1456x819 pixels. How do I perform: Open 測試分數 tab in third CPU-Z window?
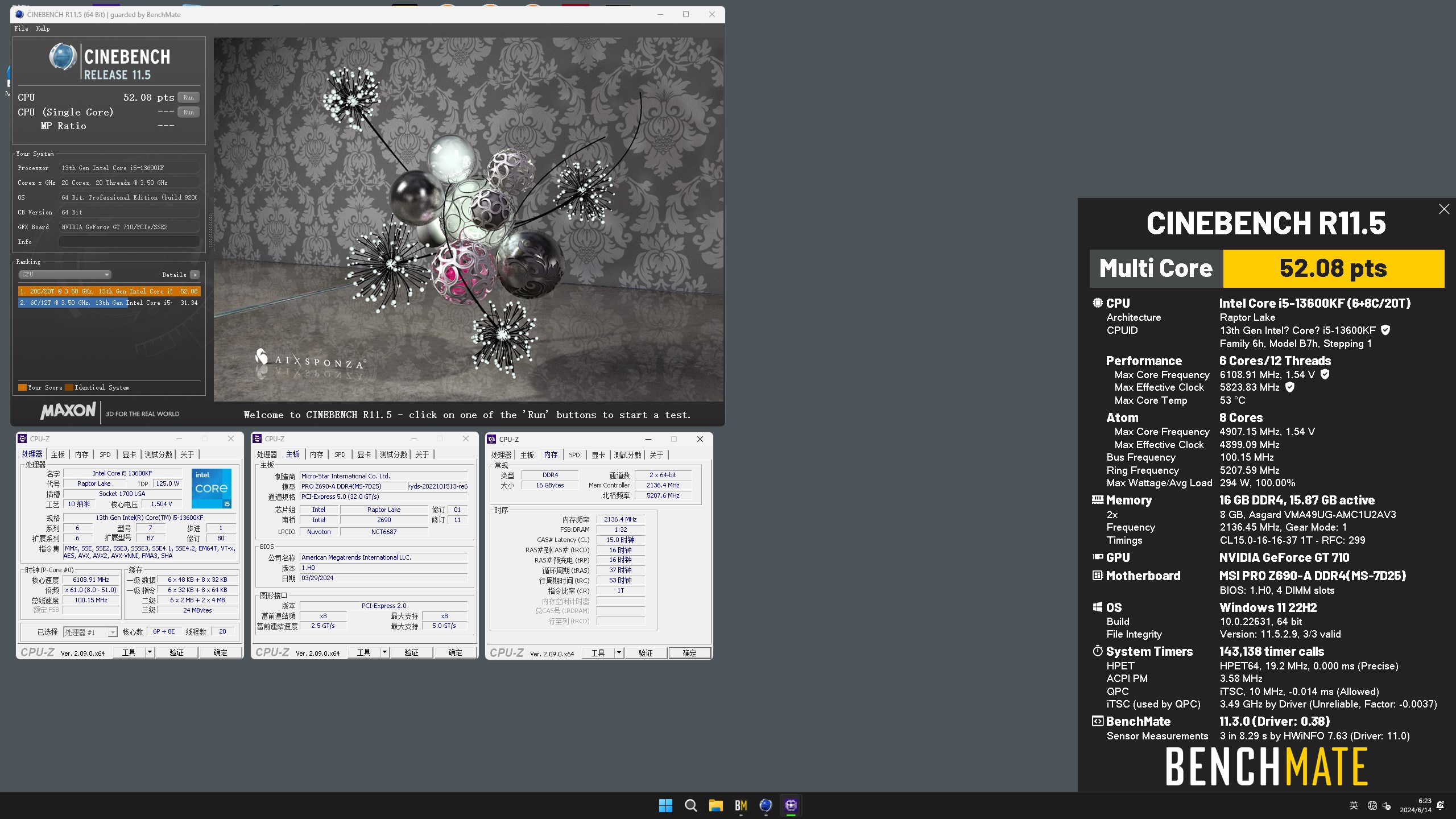point(628,455)
